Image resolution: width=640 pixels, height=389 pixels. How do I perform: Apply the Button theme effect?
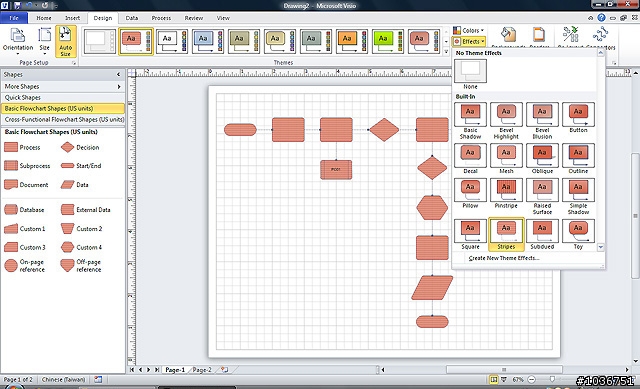(x=578, y=118)
